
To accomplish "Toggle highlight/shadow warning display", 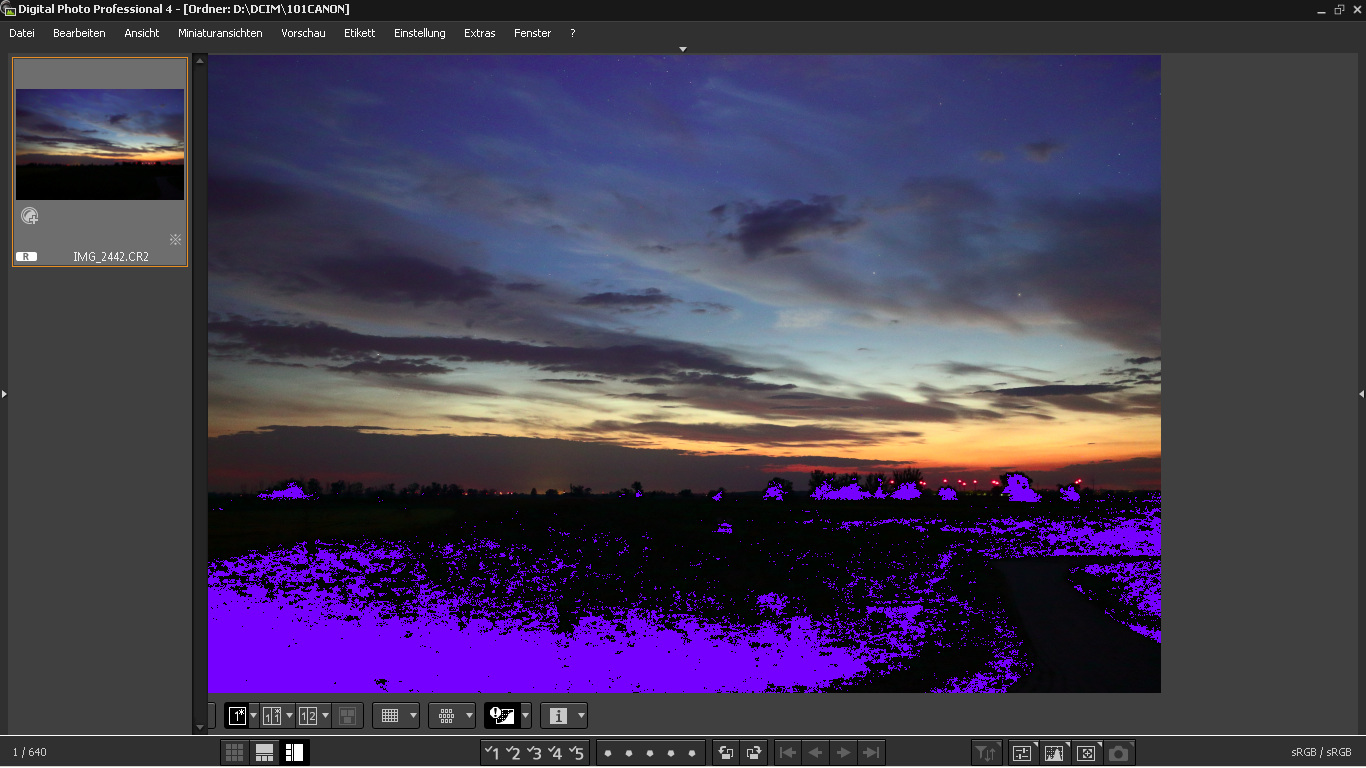I will click(501, 716).
